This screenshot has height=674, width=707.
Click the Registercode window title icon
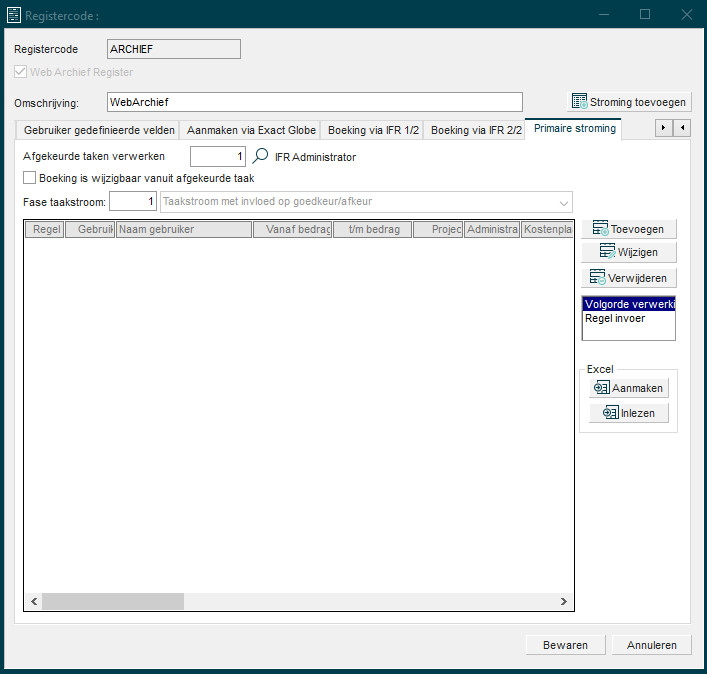(x=15, y=15)
